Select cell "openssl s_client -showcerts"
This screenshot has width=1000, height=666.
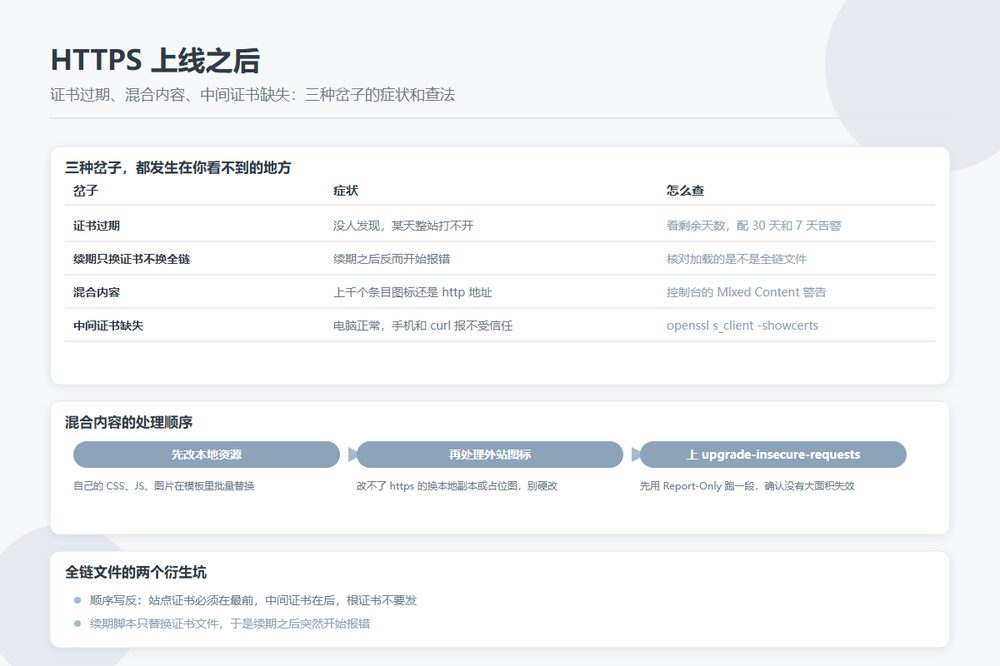(x=742, y=325)
